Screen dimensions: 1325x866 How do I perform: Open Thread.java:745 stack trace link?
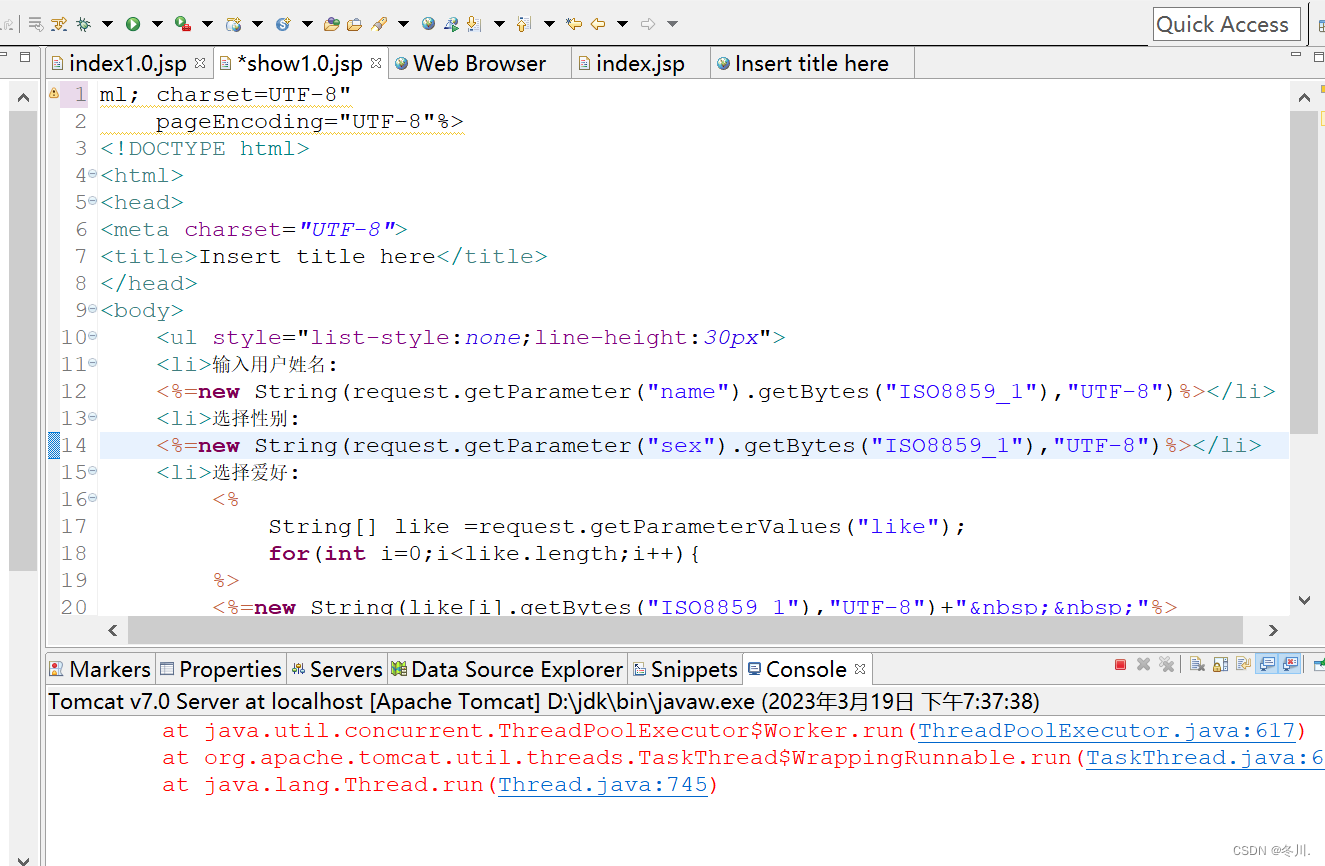pos(603,785)
